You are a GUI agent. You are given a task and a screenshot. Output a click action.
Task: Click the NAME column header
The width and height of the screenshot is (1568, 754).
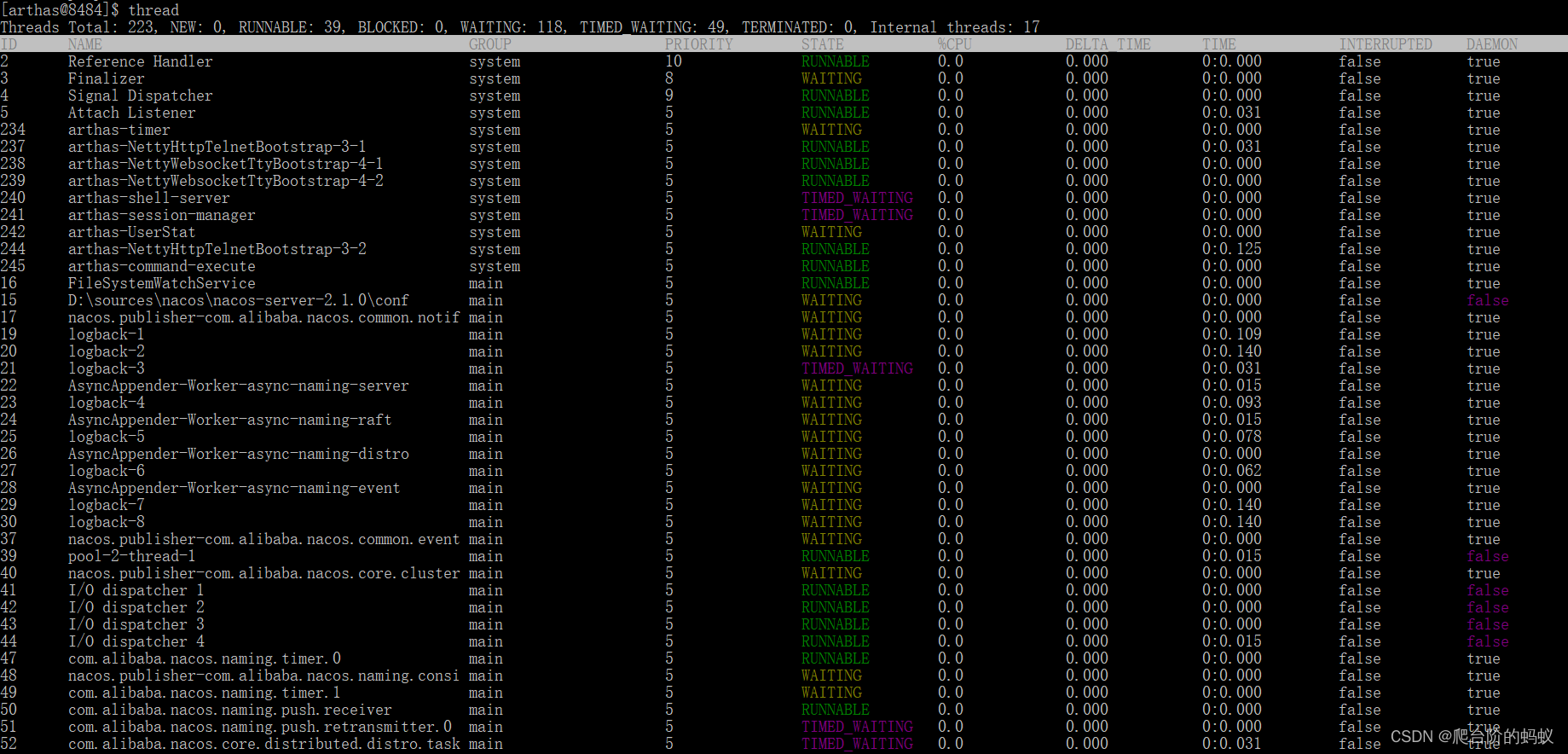point(85,44)
